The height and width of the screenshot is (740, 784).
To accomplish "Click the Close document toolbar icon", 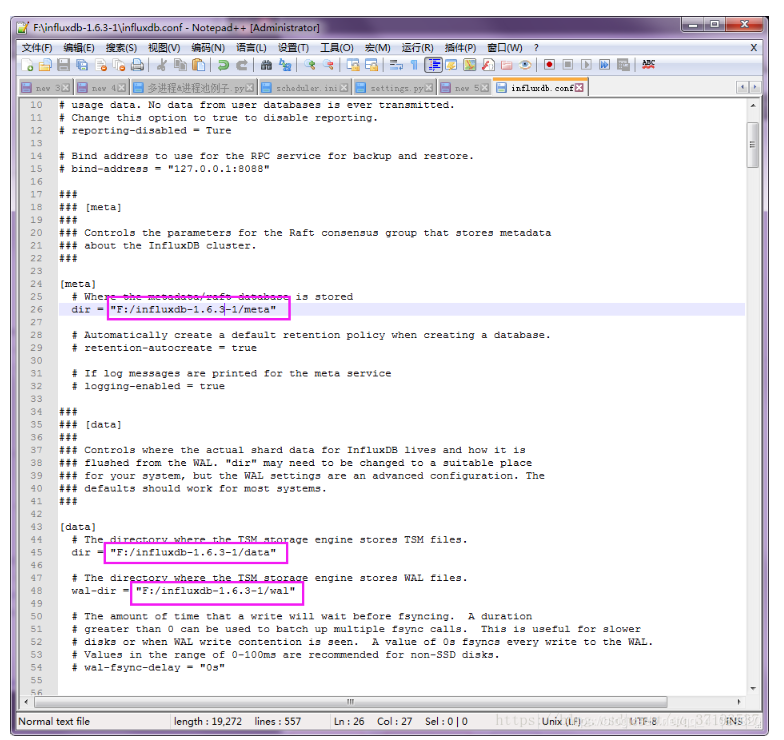I will pyautogui.click(x=100, y=65).
